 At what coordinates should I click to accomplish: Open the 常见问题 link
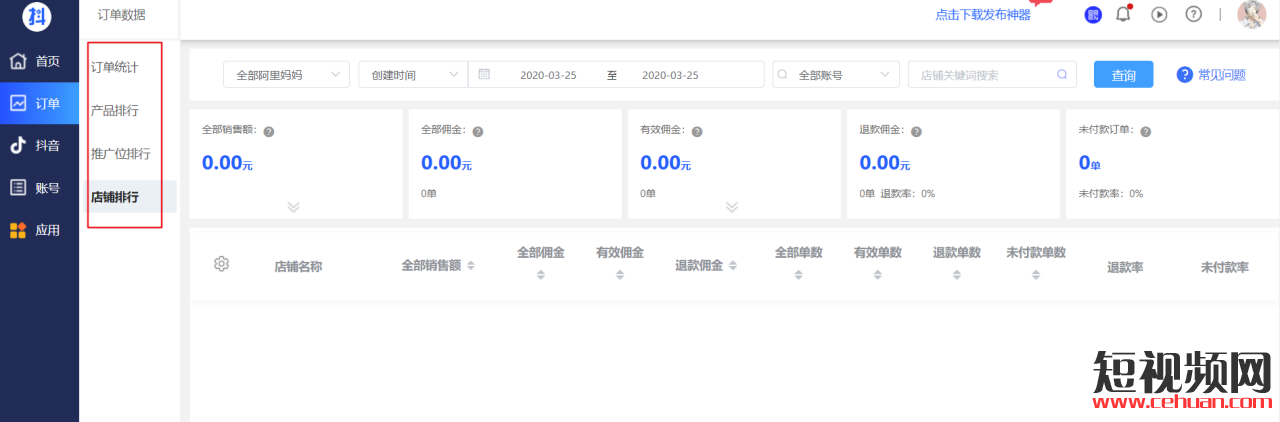[x=1211, y=75]
